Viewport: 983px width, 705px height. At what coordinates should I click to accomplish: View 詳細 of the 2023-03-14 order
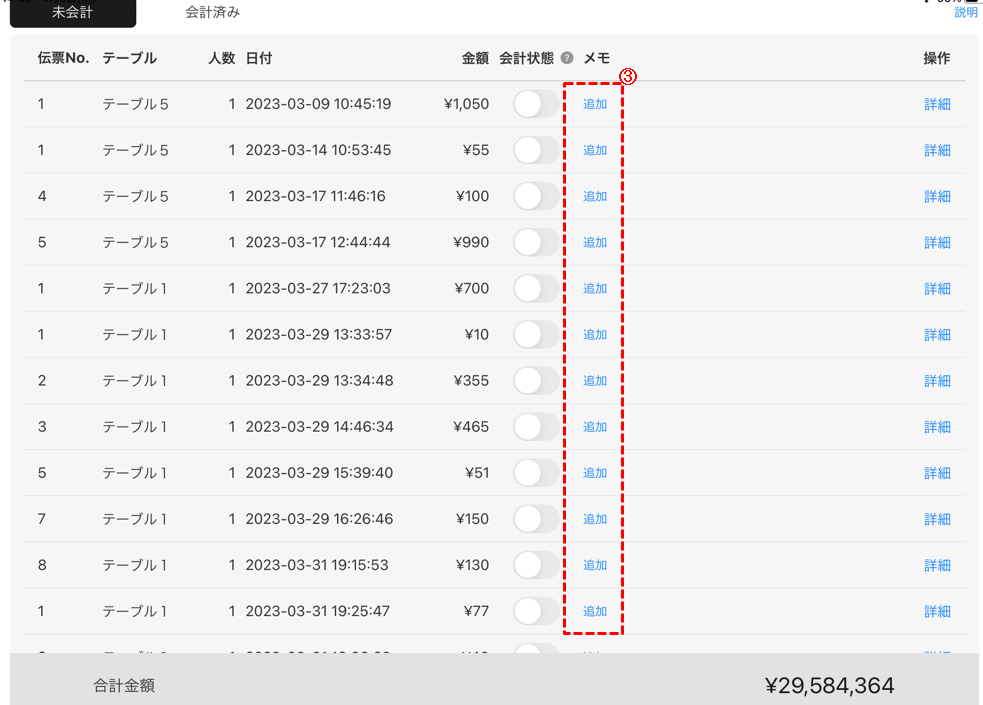coord(937,150)
